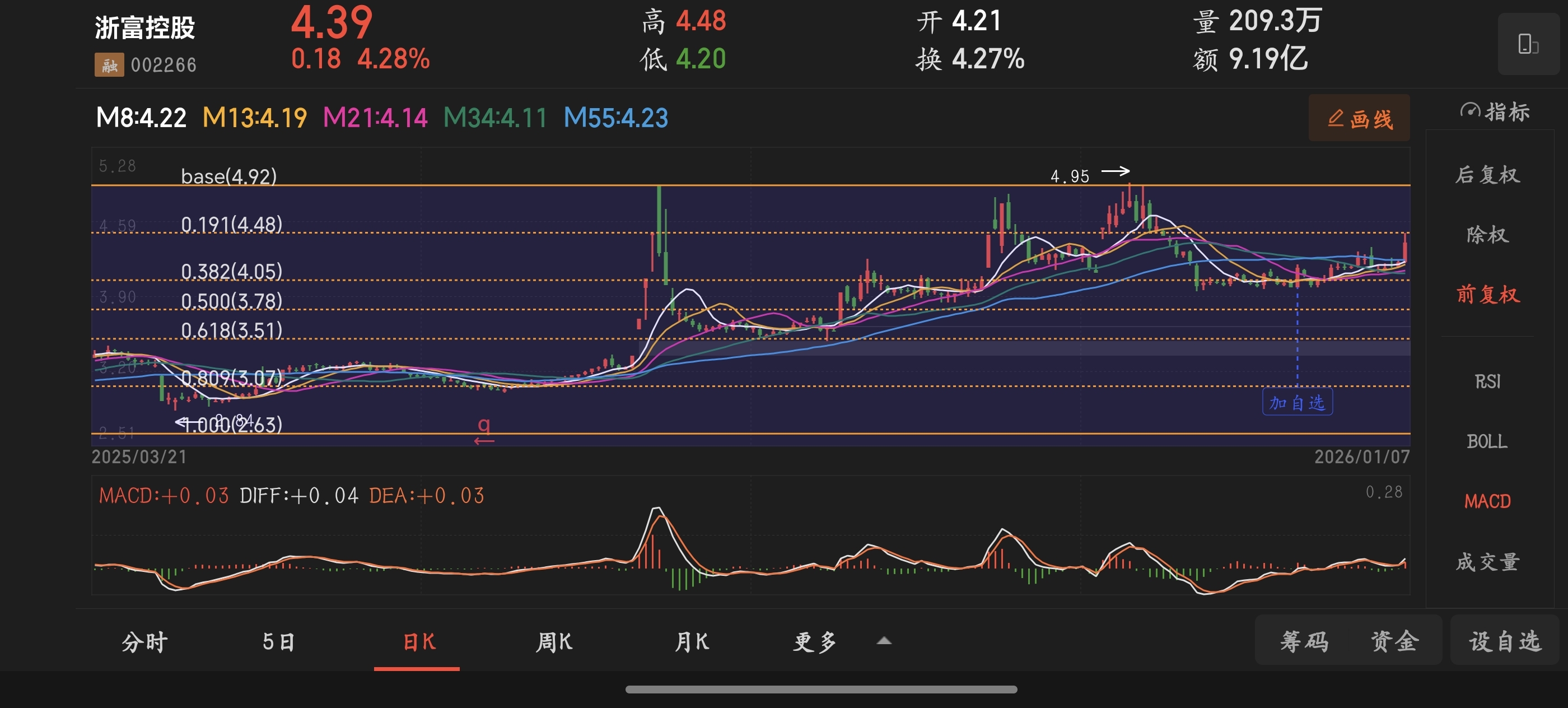Select 后复权 price adjustment mode
The height and width of the screenshot is (708, 1568).
click(1487, 175)
